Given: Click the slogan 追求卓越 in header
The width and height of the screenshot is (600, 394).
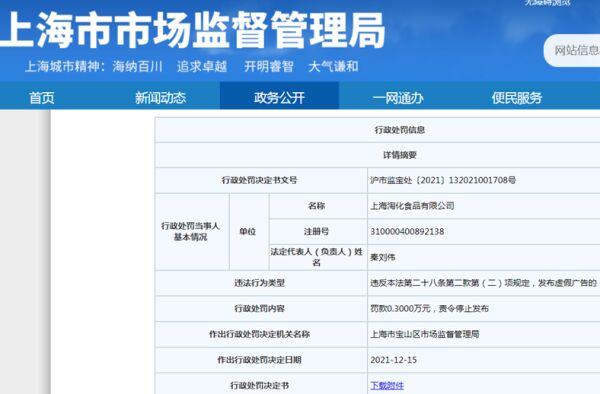Looking at the screenshot, I should click(x=202, y=67).
